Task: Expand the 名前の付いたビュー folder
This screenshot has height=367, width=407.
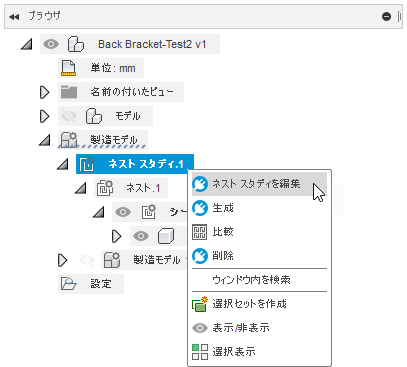Action: (x=44, y=92)
